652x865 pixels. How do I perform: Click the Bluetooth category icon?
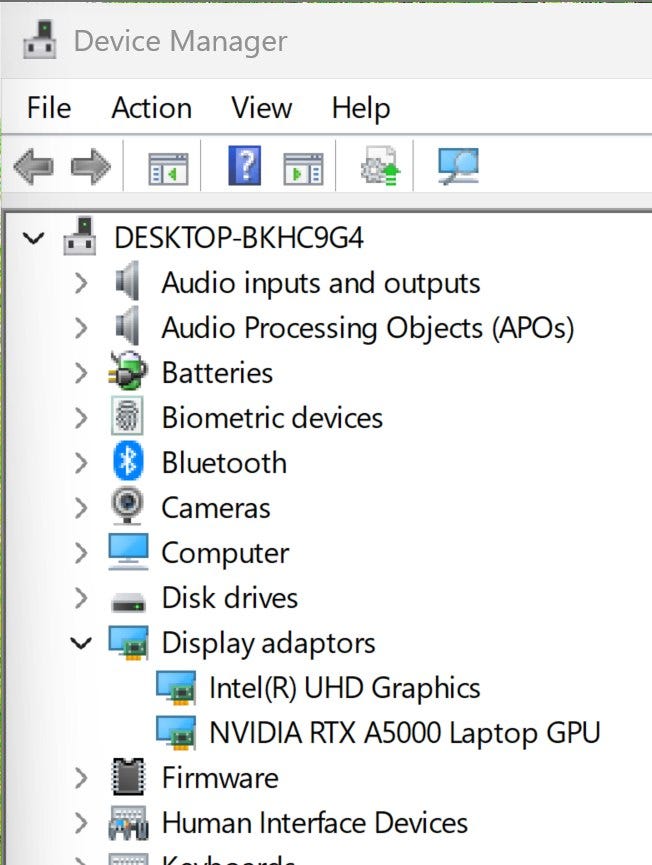pyautogui.click(x=128, y=462)
